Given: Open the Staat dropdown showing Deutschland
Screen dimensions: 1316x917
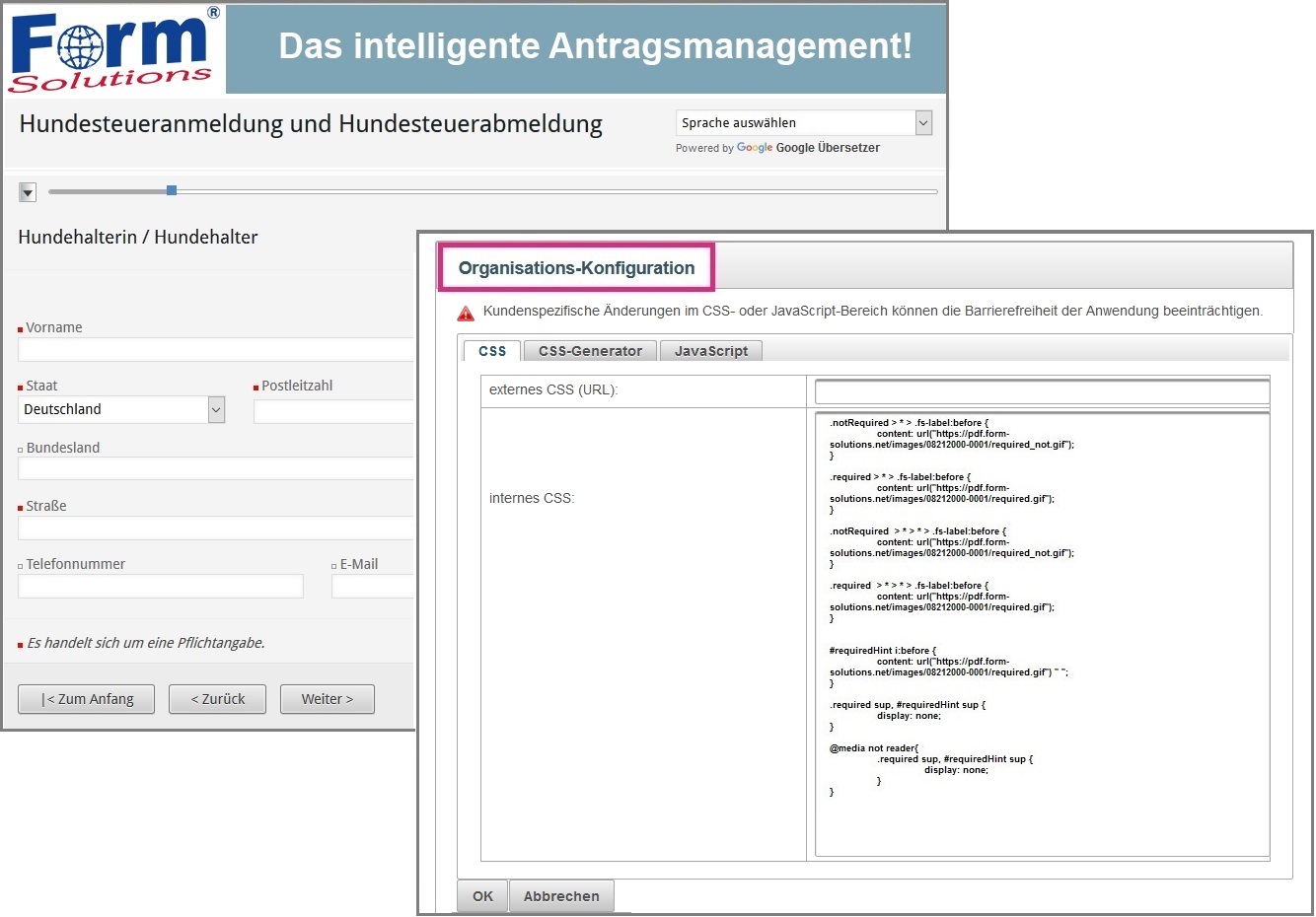Looking at the screenshot, I should tap(121, 410).
